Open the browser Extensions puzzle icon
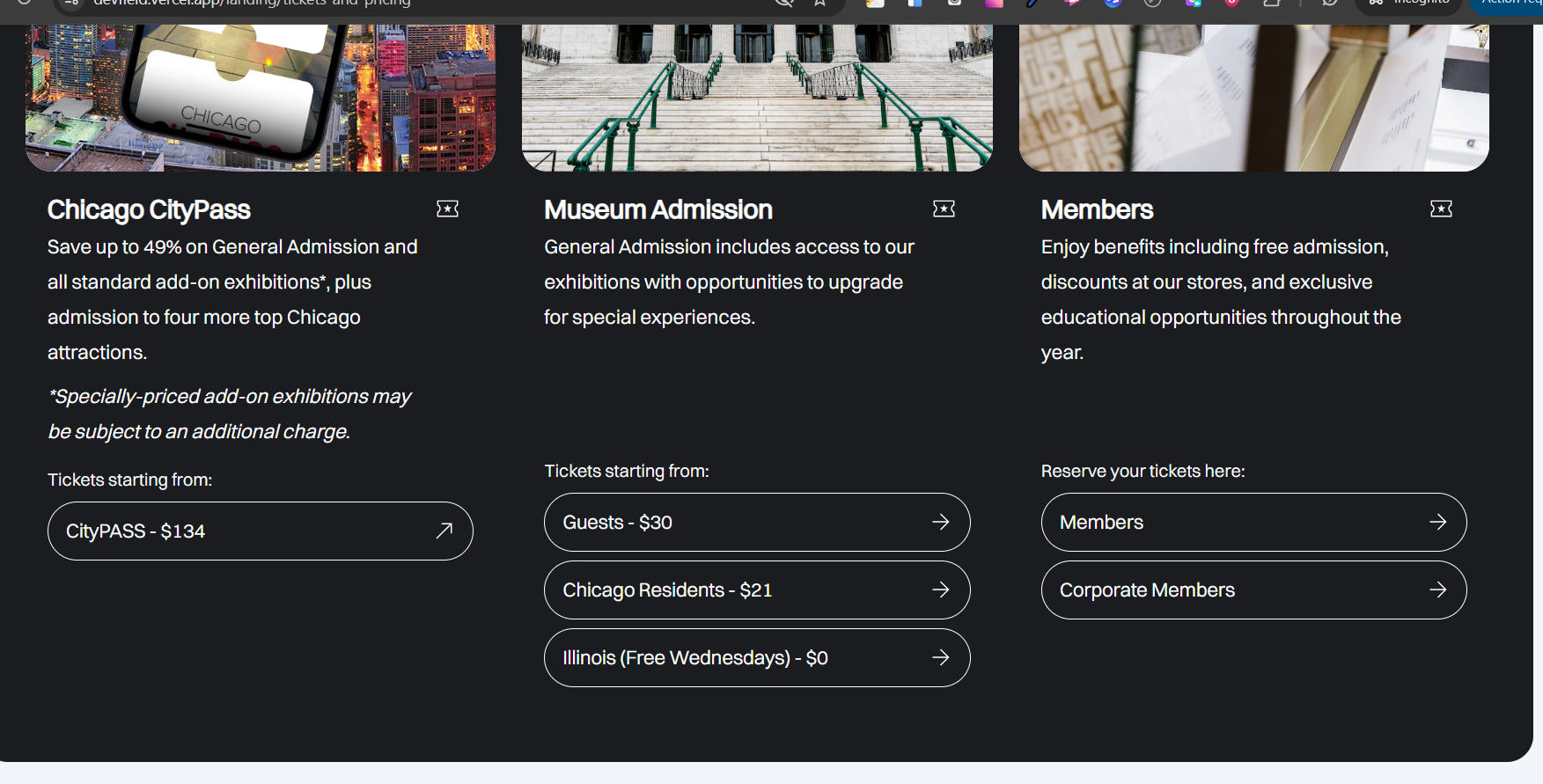Screen dimensions: 1543x784 coord(1272,4)
